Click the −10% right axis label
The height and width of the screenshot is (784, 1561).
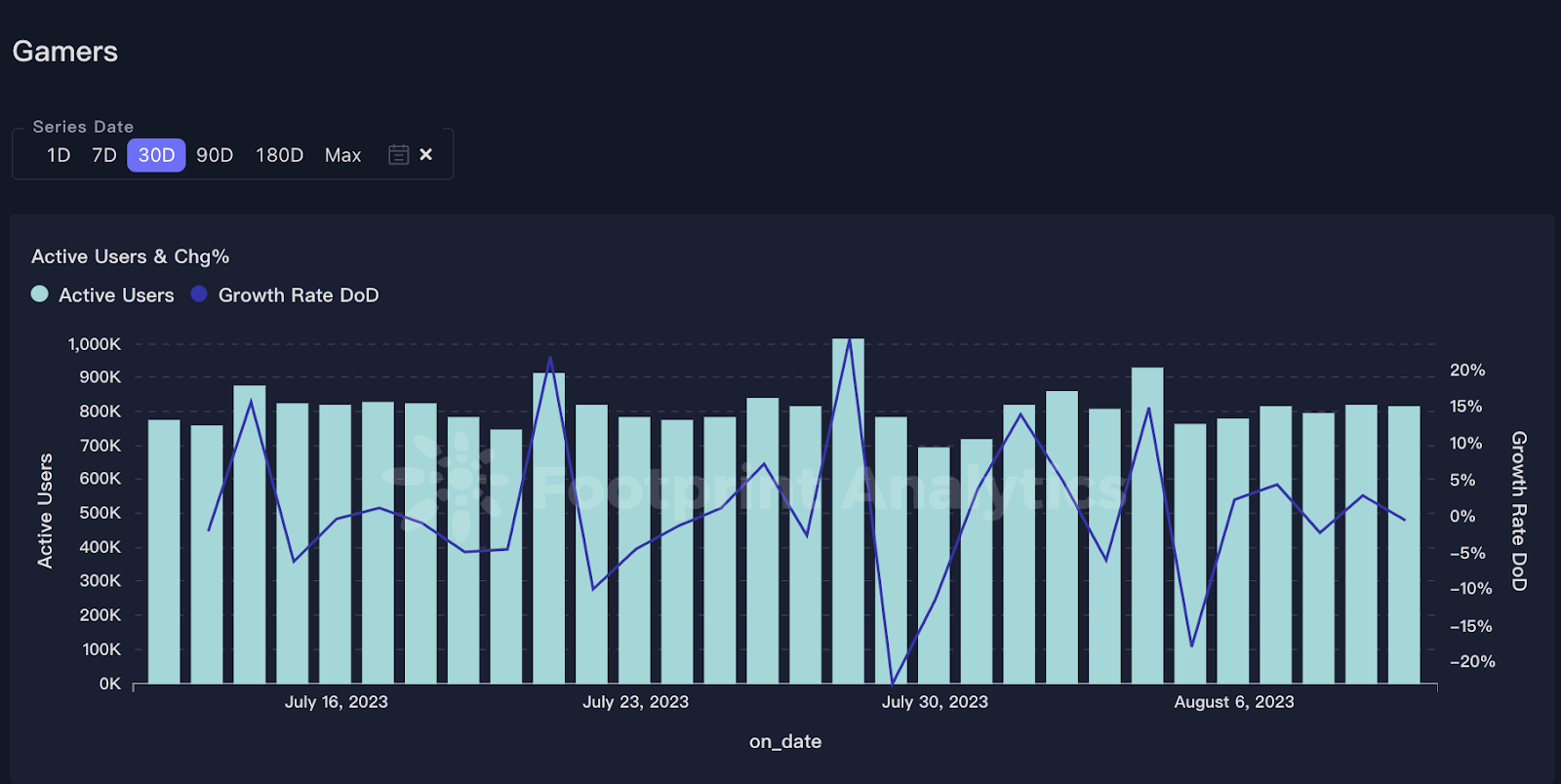[x=1471, y=589]
